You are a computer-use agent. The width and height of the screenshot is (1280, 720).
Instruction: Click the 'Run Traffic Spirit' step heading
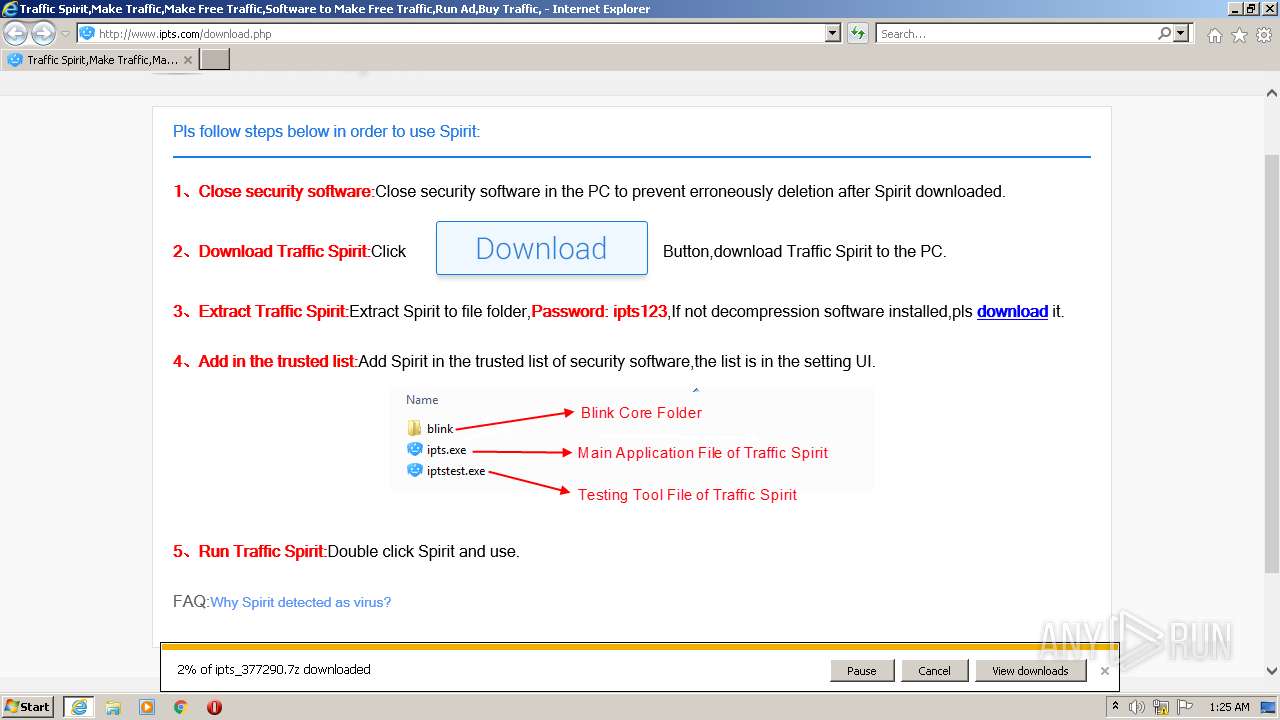(262, 551)
